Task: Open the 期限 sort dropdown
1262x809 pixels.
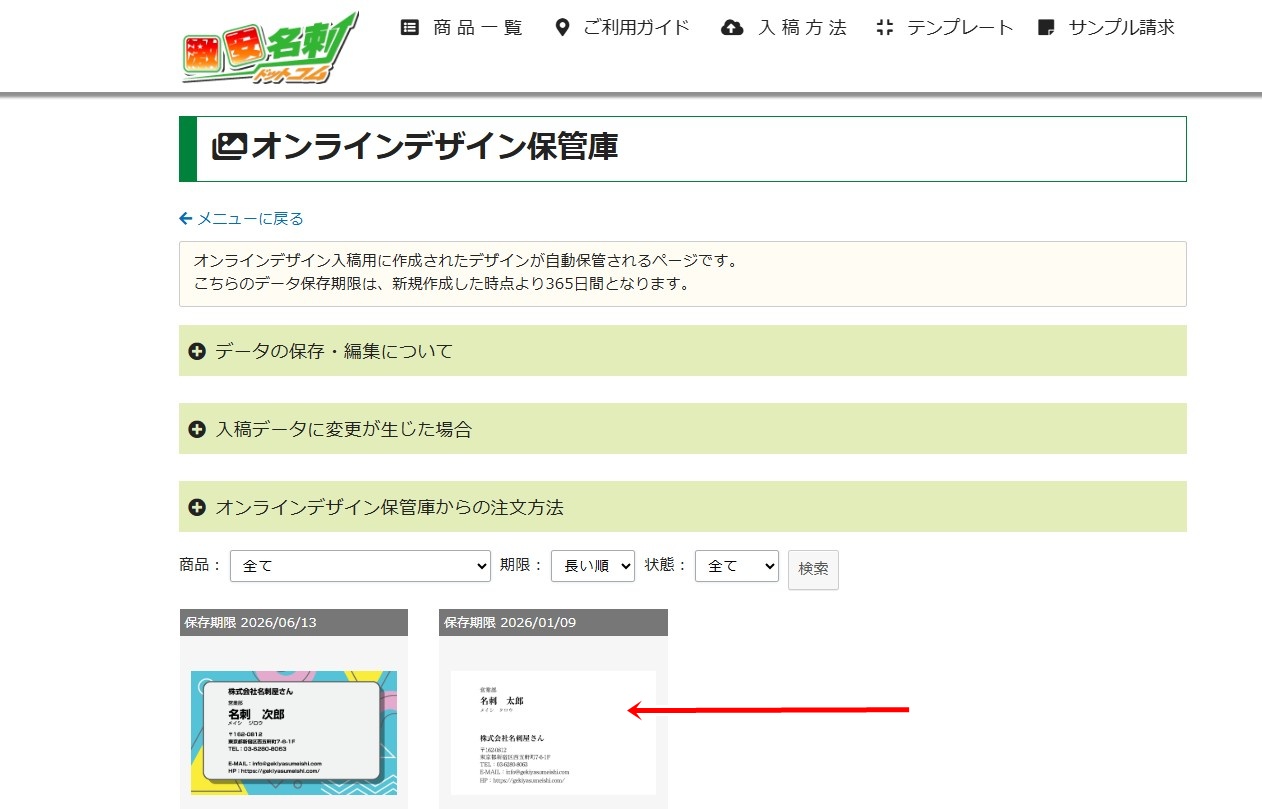Action: [x=593, y=566]
